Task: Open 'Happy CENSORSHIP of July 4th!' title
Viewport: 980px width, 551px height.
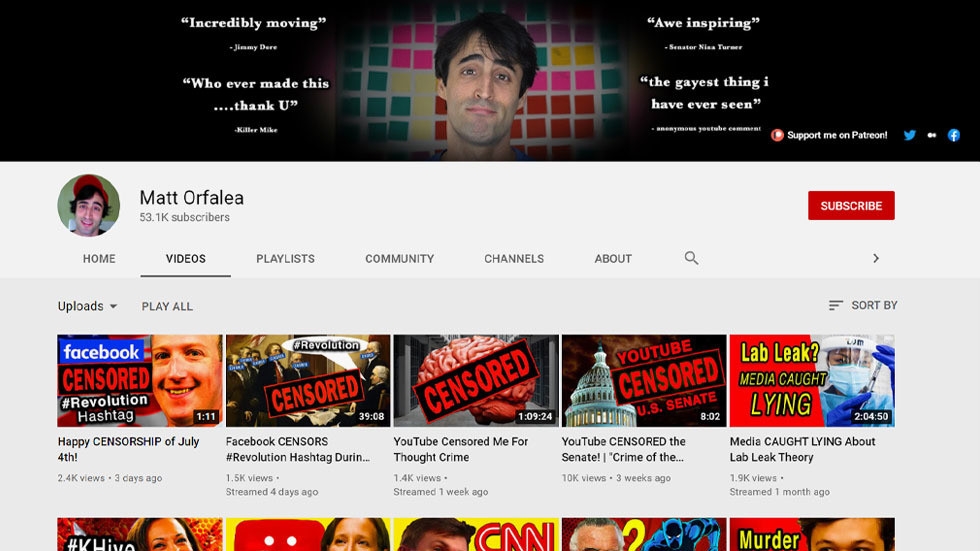Action: click(128, 449)
